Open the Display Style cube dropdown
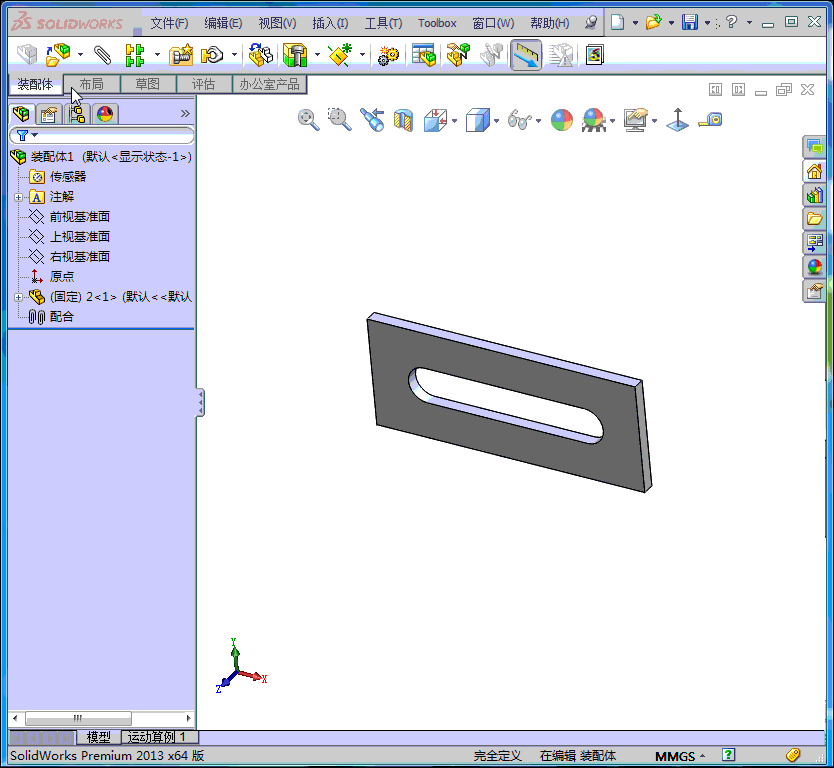The height and width of the screenshot is (768, 834). coord(496,121)
